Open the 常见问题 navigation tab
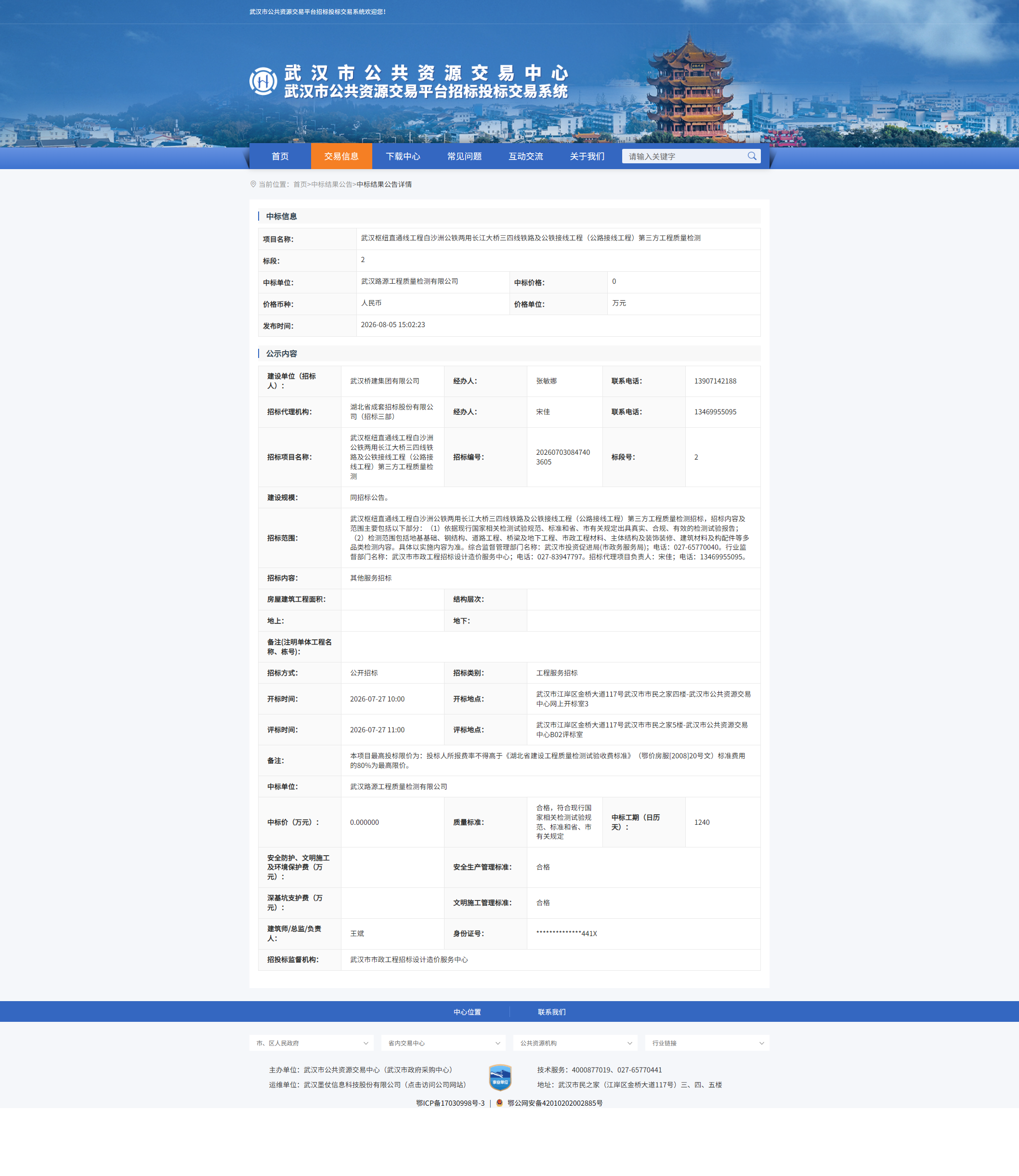The height and width of the screenshot is (1176, 1019). coord(464,156)
